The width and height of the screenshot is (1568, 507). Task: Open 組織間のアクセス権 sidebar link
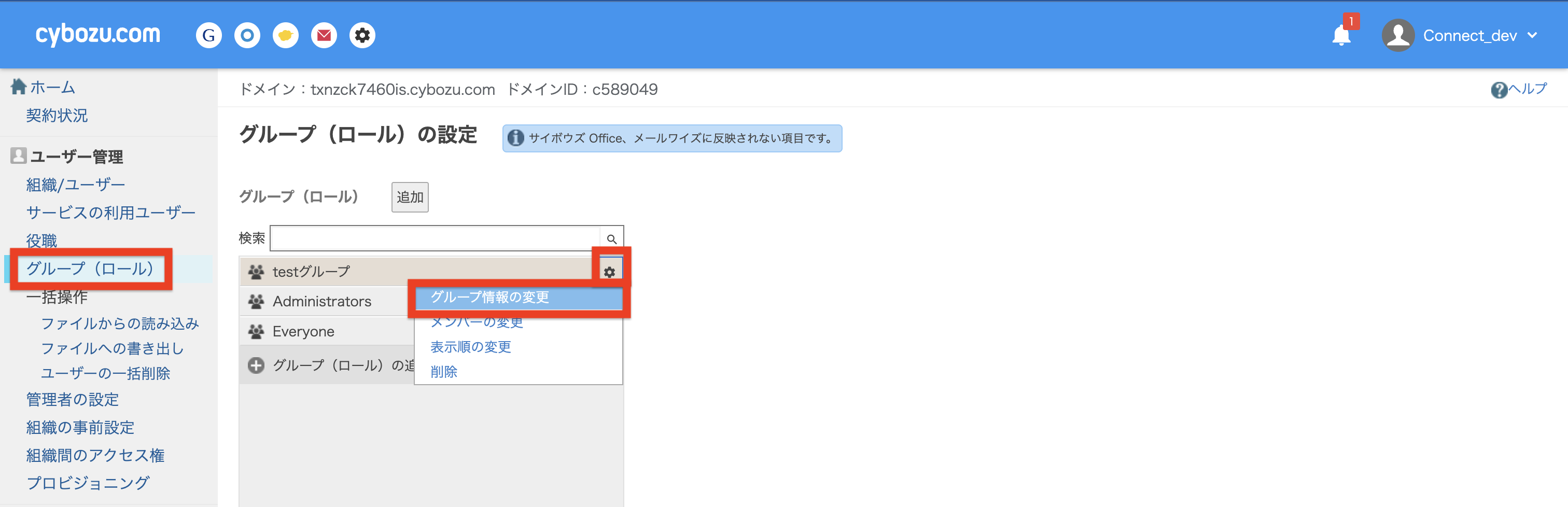pos(95,455)
